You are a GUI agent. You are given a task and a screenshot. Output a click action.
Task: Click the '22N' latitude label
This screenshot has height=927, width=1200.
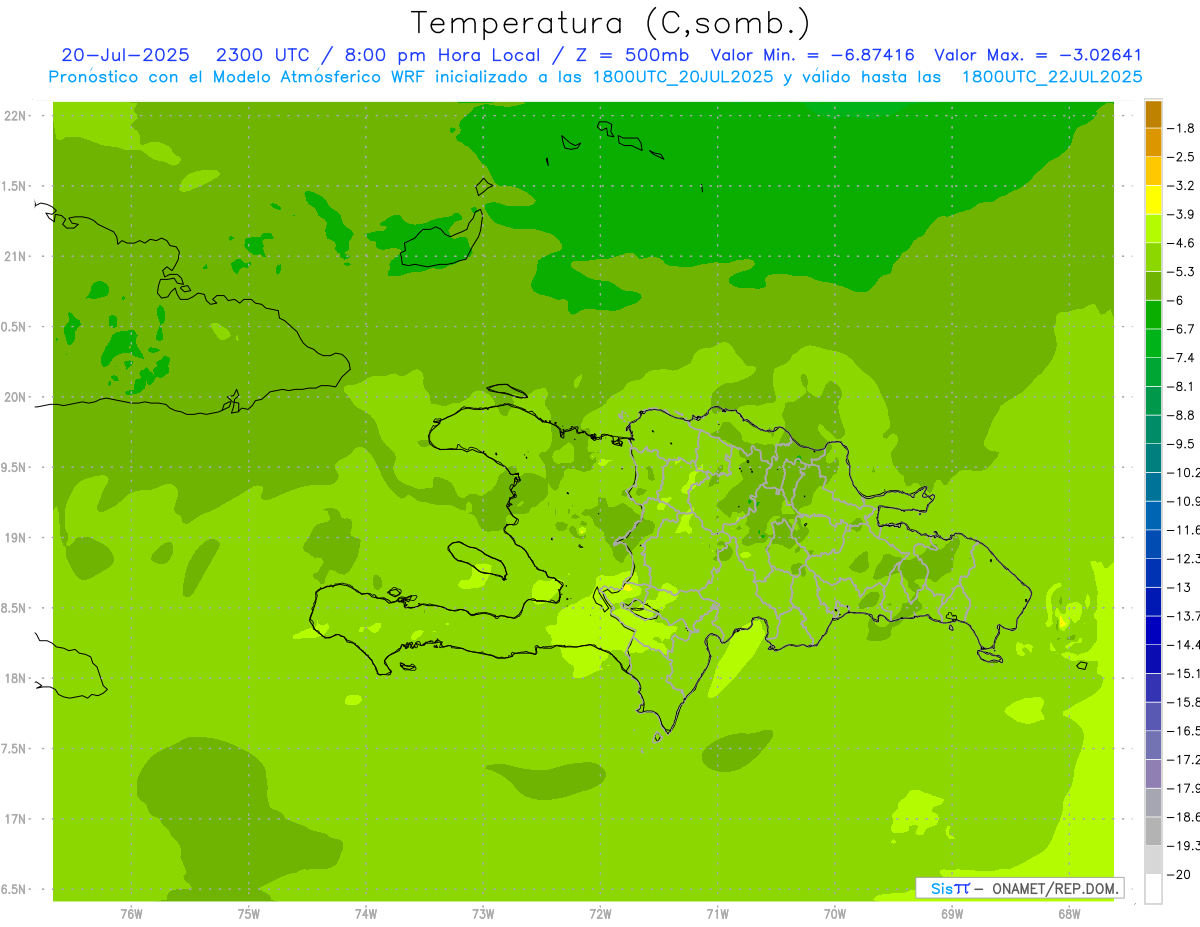click(x=17, y=116)
